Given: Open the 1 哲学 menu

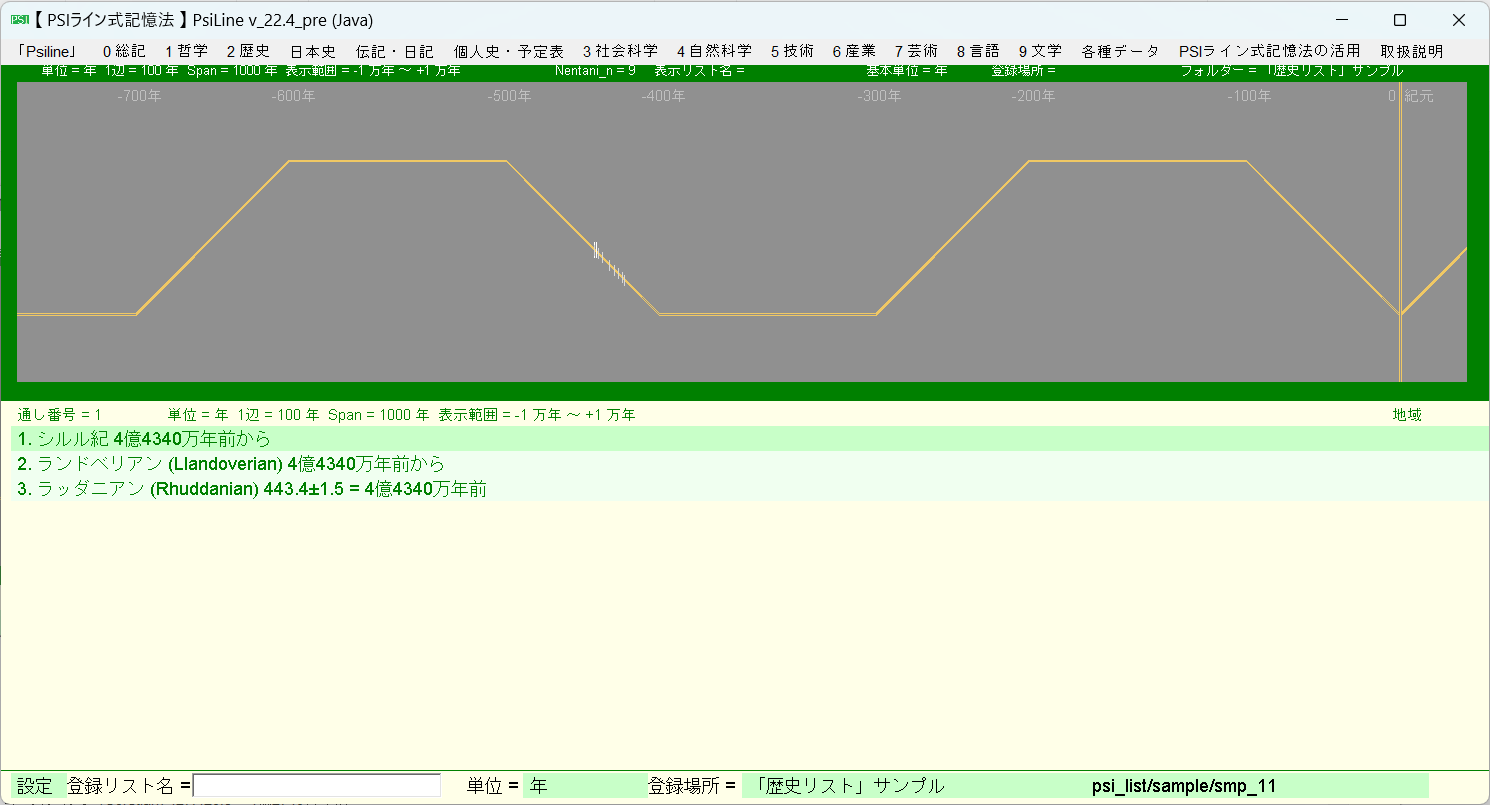Looking at the screenshot, I should (187, 51).
